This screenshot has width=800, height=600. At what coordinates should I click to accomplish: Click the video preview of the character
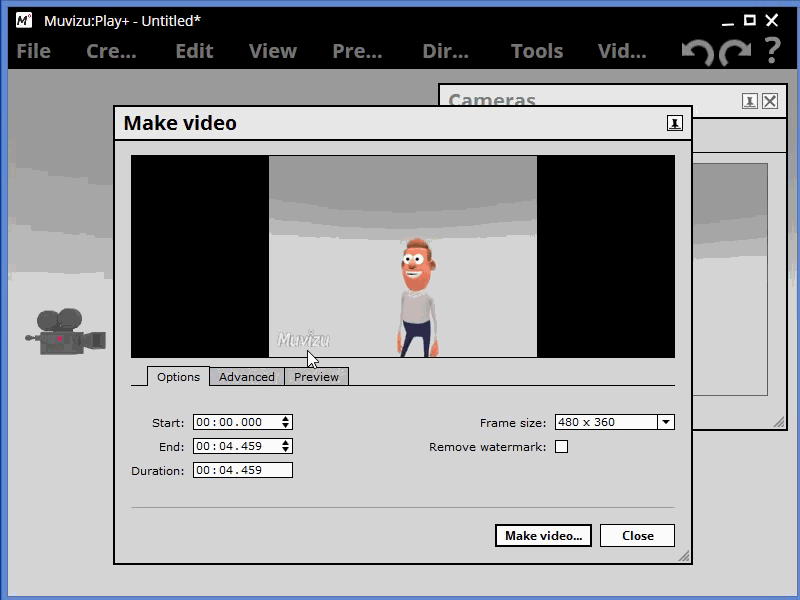(403, 256)
